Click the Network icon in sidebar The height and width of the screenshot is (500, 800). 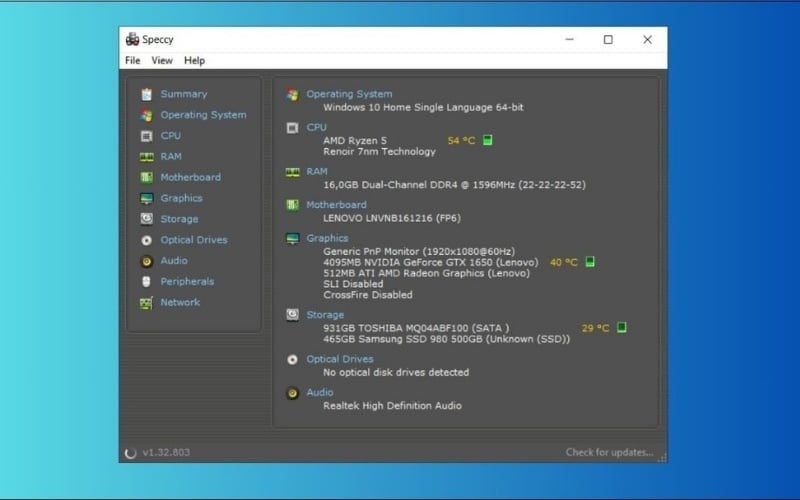click(x=147, y=303)
